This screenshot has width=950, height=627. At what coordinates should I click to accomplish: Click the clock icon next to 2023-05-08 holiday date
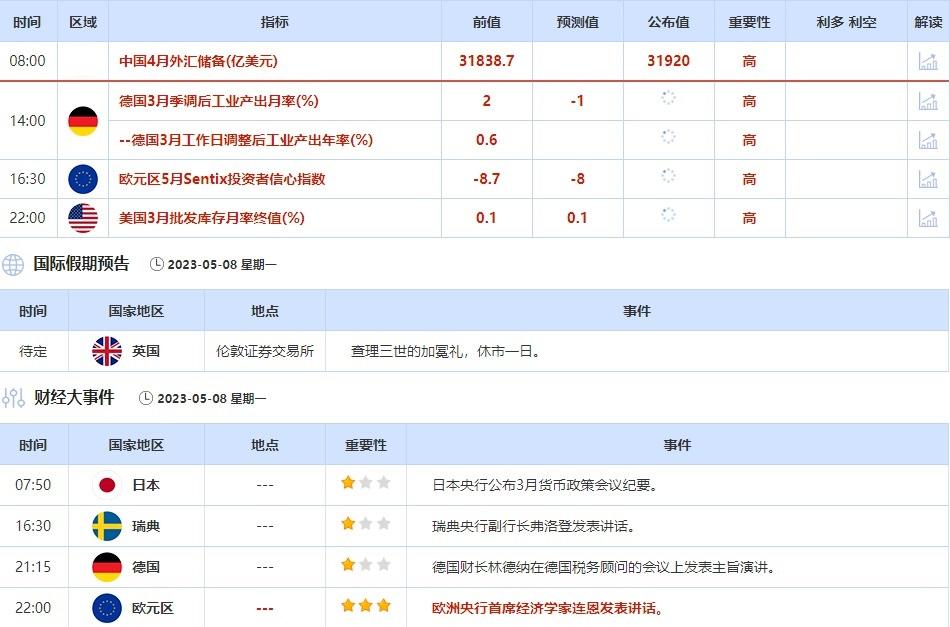[157, 265]
